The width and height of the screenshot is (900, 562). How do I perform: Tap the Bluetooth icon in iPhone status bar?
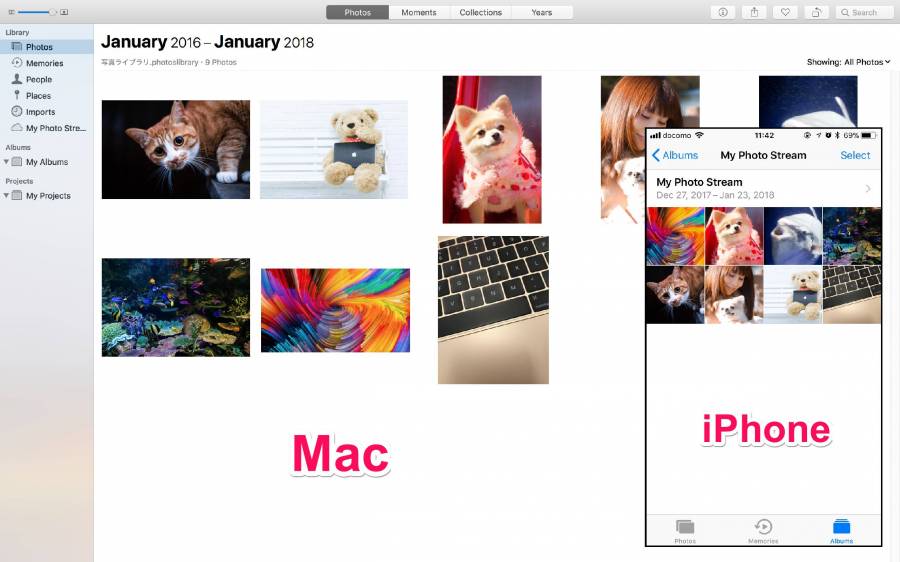click(837, 135)
